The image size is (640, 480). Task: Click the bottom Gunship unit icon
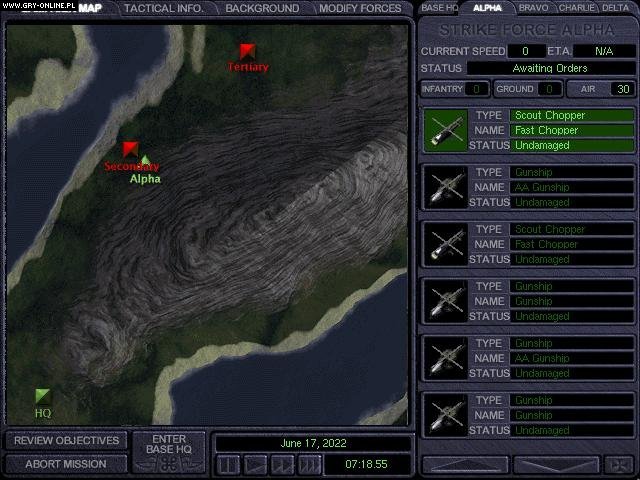(445, 415)
